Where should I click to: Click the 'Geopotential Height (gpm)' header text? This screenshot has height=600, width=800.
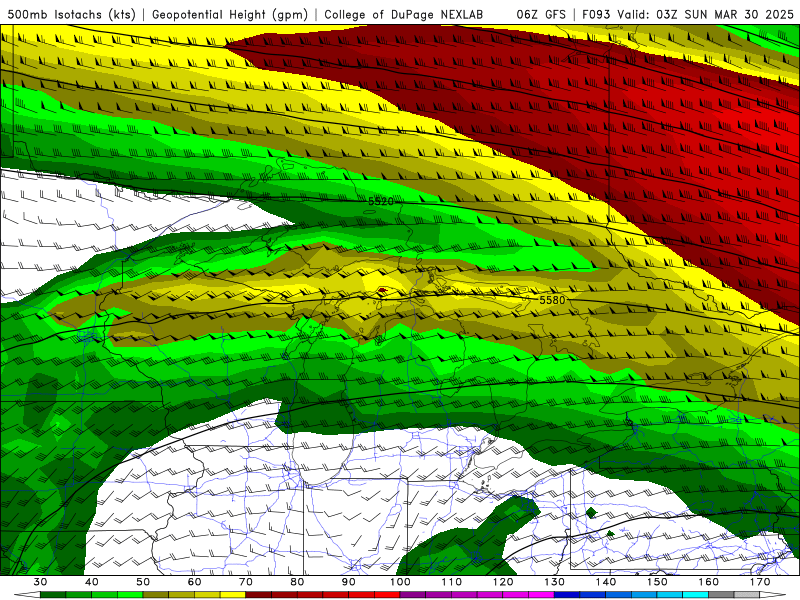[x=230, y=15]
